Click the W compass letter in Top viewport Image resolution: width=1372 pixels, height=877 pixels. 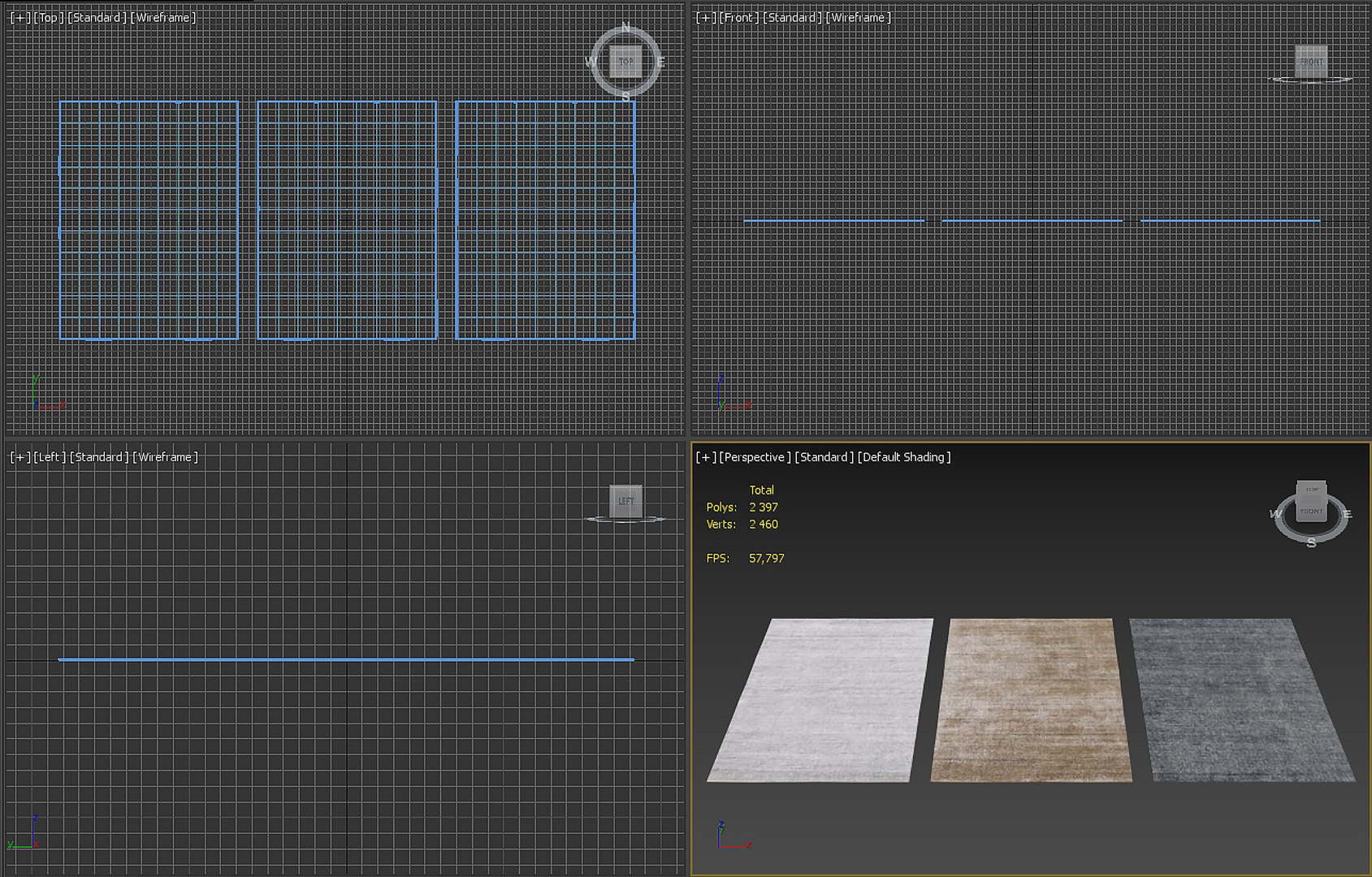[591, 62]
